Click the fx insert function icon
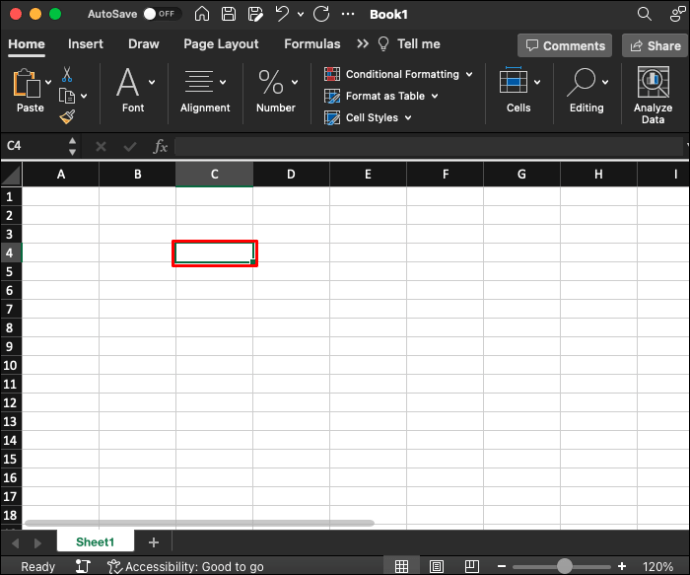The height and width of the screenshot is (575, 690). tap(161, 146)
